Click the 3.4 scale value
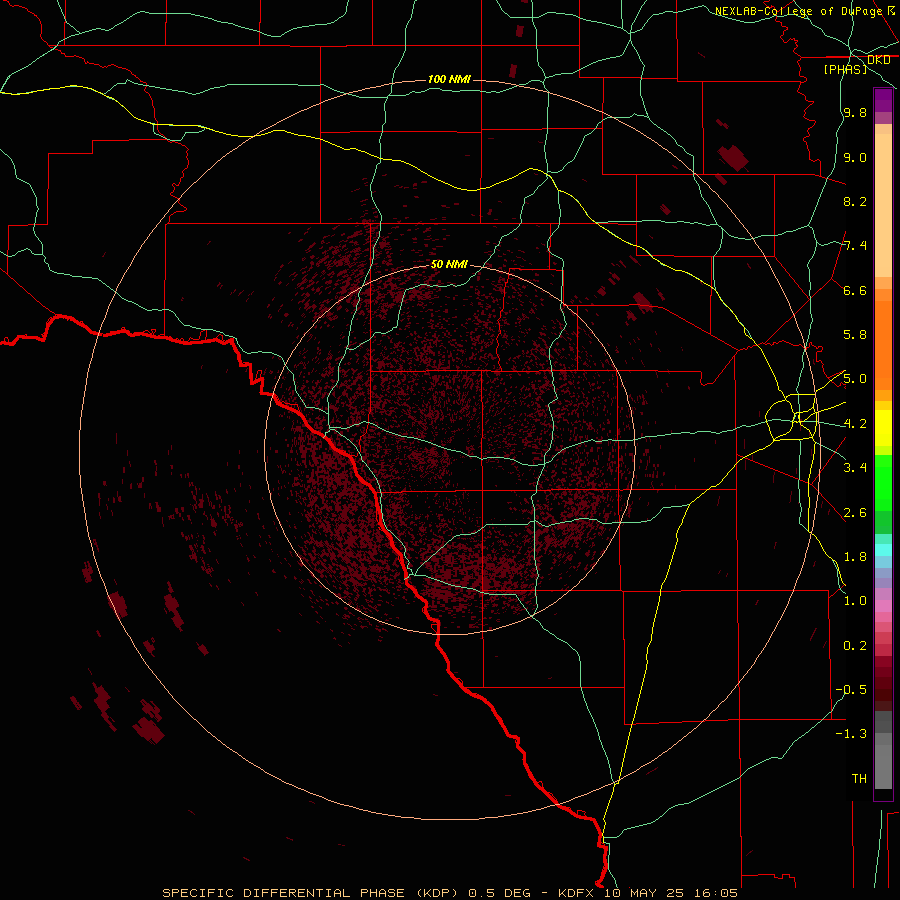Image resolution: width=900 pixels, height=900 pixels. (x=855, y=468)
